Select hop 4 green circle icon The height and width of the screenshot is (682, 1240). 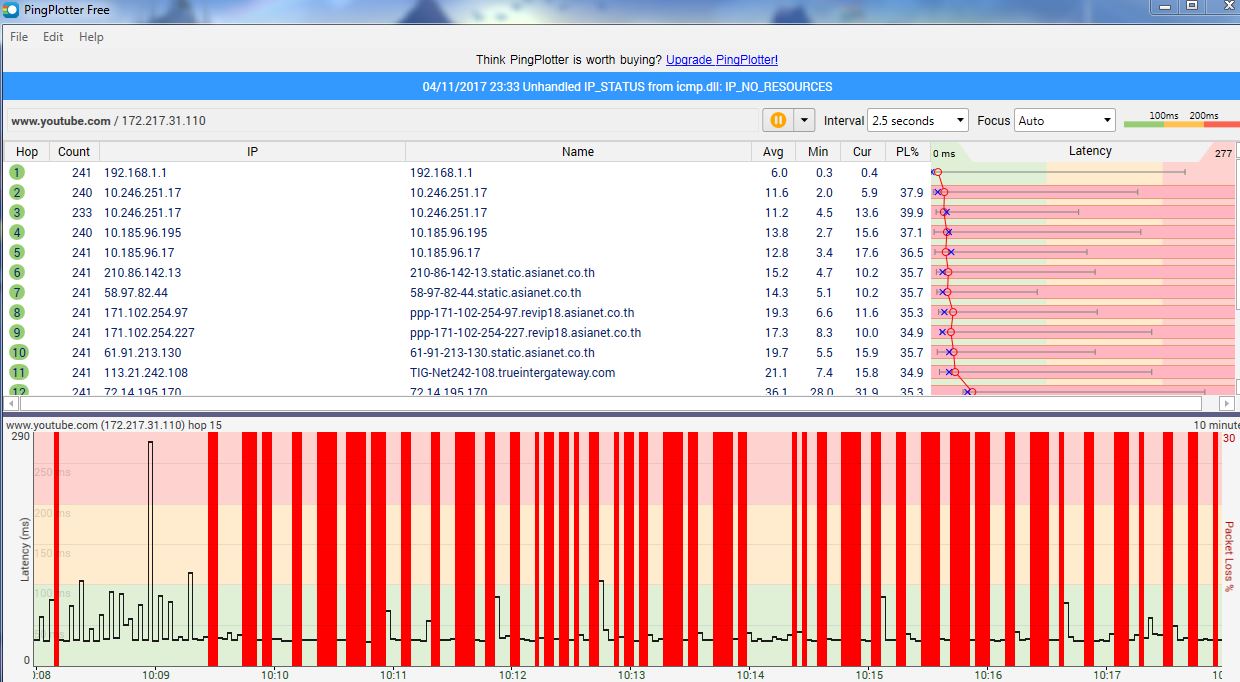[17, 232]
